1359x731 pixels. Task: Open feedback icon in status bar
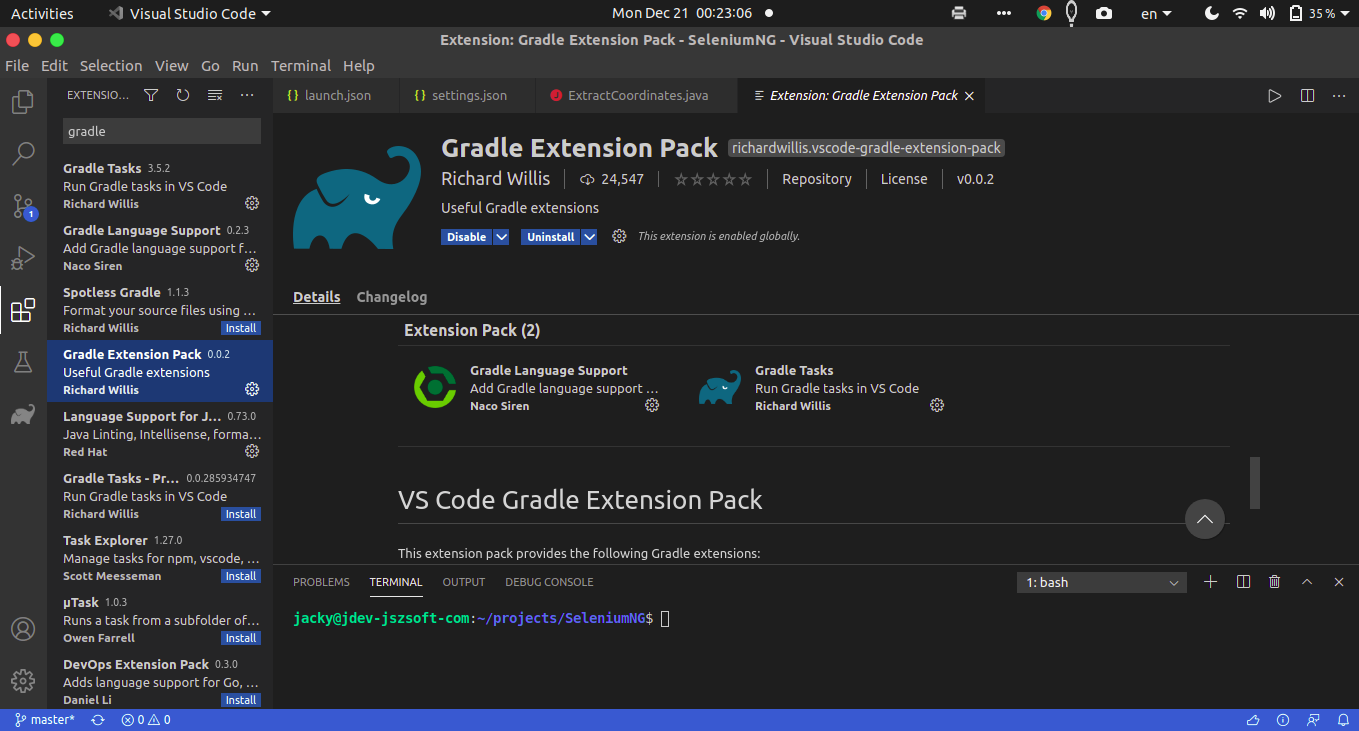pos(1314,720)
